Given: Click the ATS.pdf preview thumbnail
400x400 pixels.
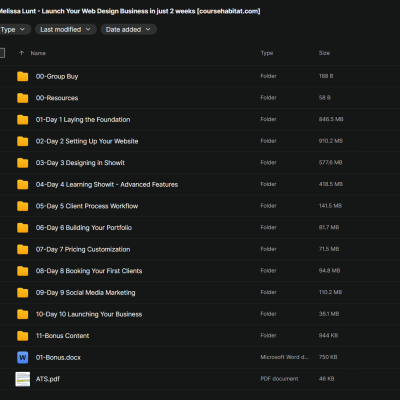Looking at the screenshot, I should pyautogui.click(x=23, y=379).
